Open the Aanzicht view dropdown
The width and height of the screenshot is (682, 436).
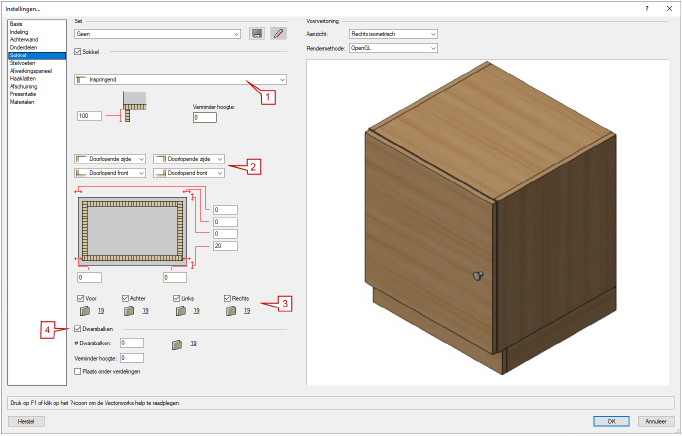coord(393,34)
